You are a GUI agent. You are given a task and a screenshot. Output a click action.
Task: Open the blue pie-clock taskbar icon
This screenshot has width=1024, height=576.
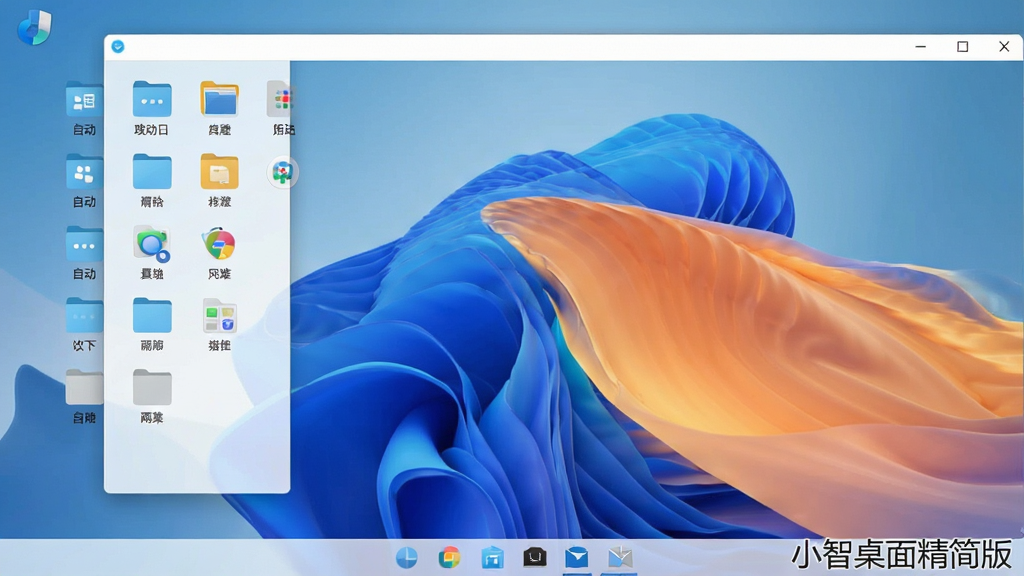406,558
